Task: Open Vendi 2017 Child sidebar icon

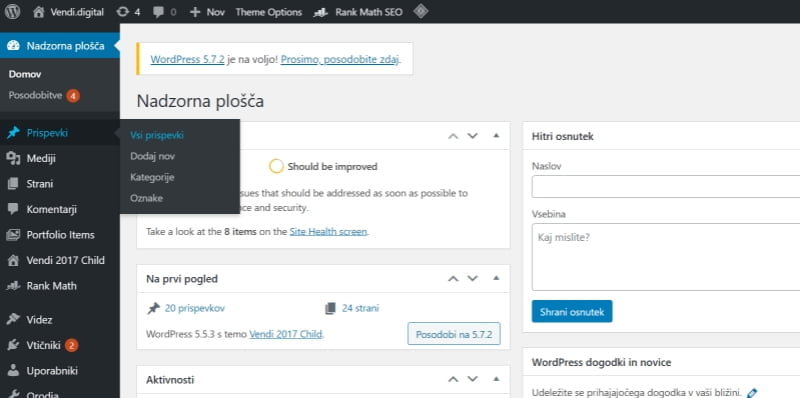Action: coord(13,260)
